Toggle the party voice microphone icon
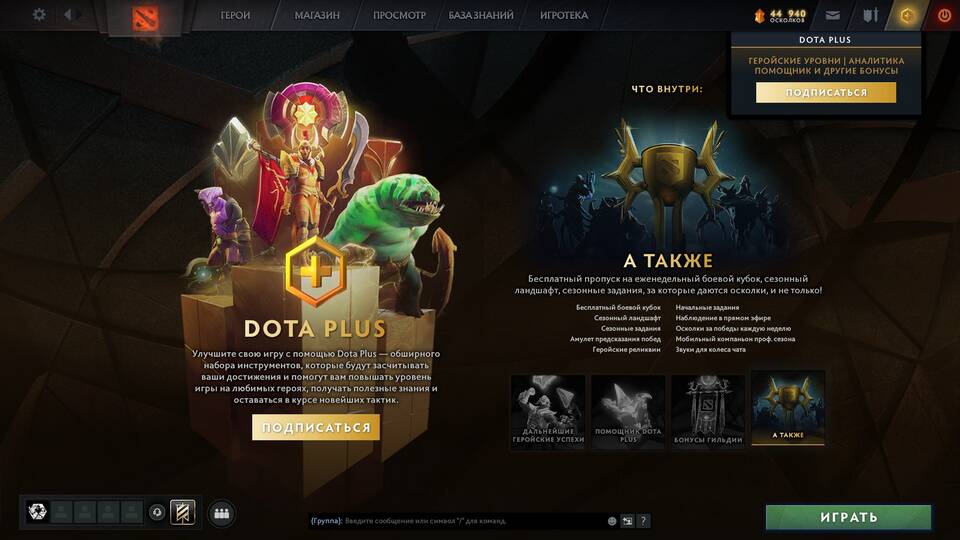The height and width of the screenshot is (540, 960). pyautogui.click(x=157, y=512)
